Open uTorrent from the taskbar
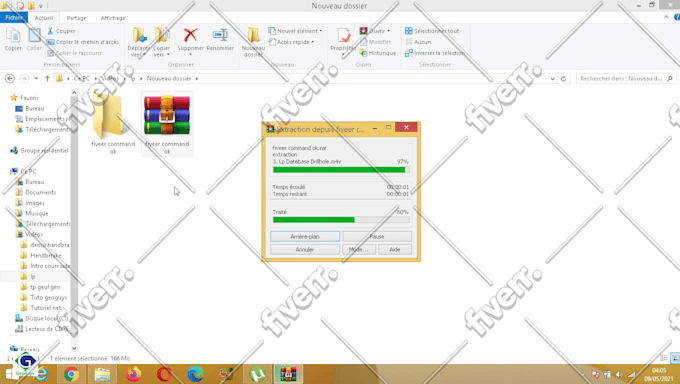Screen dimensions: 680x384 coord(258,374)
